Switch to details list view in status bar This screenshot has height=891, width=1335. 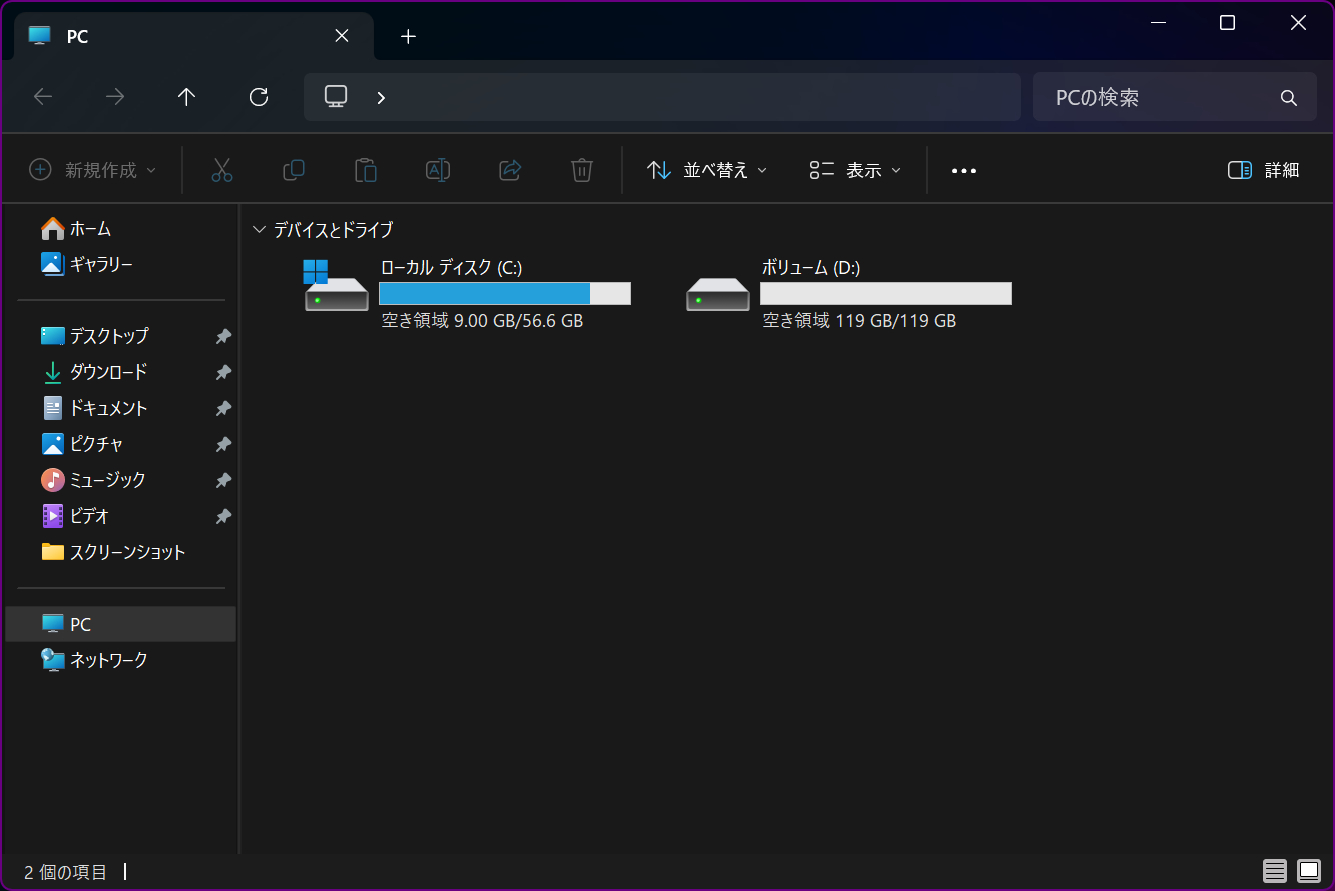[x=1275, y=871]
